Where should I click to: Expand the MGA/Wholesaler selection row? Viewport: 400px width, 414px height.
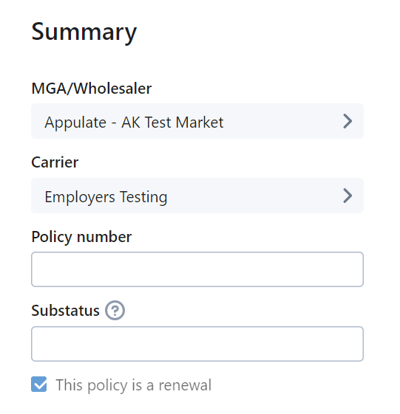point(197,121)
